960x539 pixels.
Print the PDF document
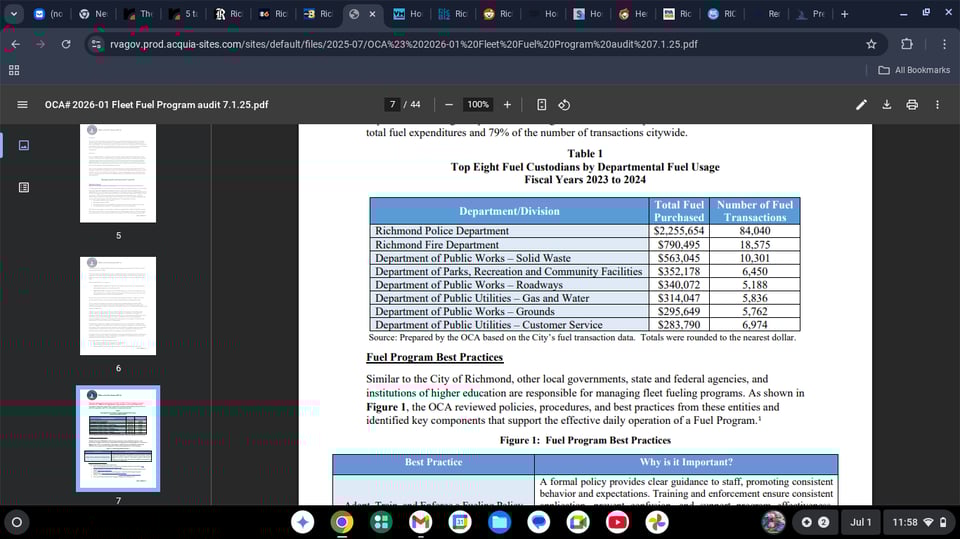pos(912,105)
